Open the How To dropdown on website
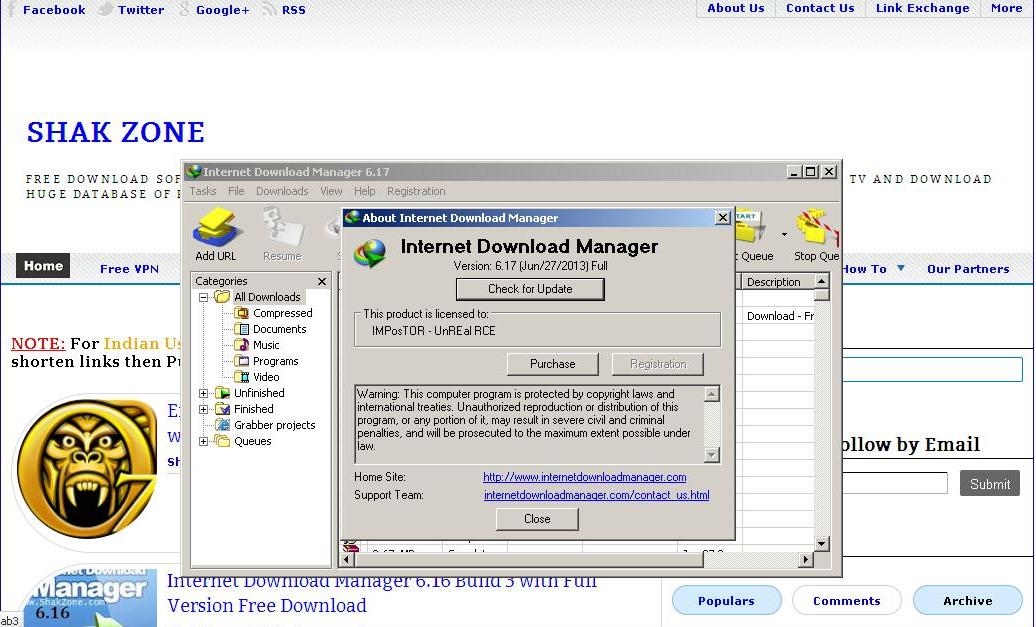This screenshot has width=1036, height=627. point(901,268)
